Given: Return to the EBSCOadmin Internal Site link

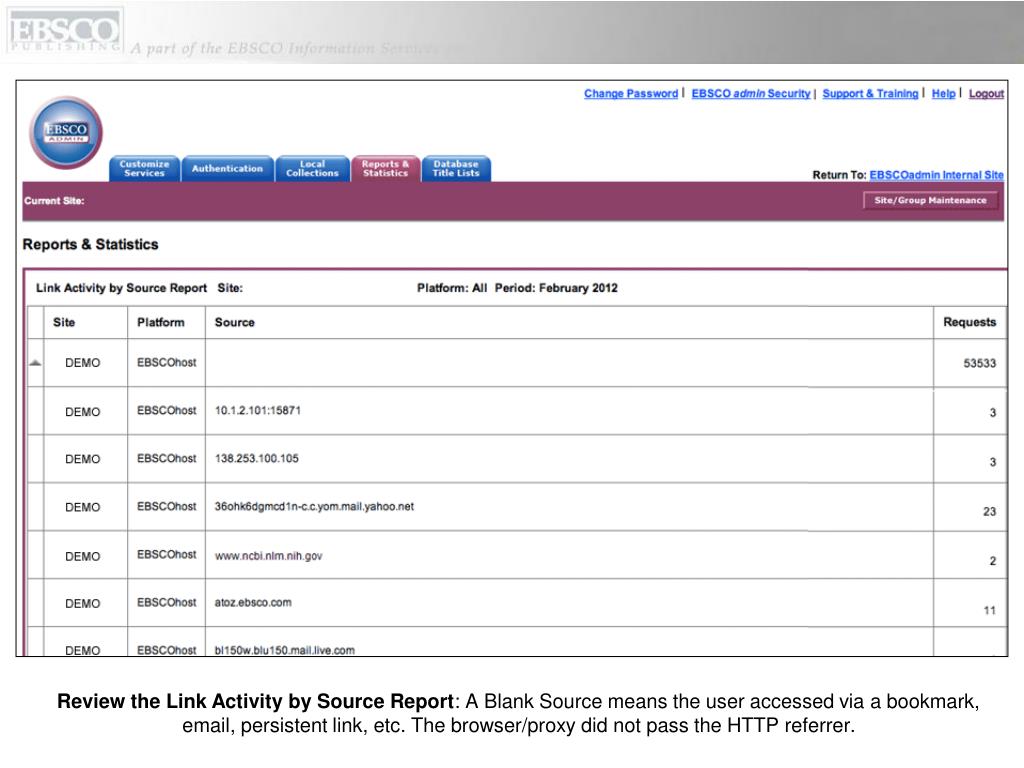Looking at the screenshot, I should pyautogui.click(x=936, y=175).
